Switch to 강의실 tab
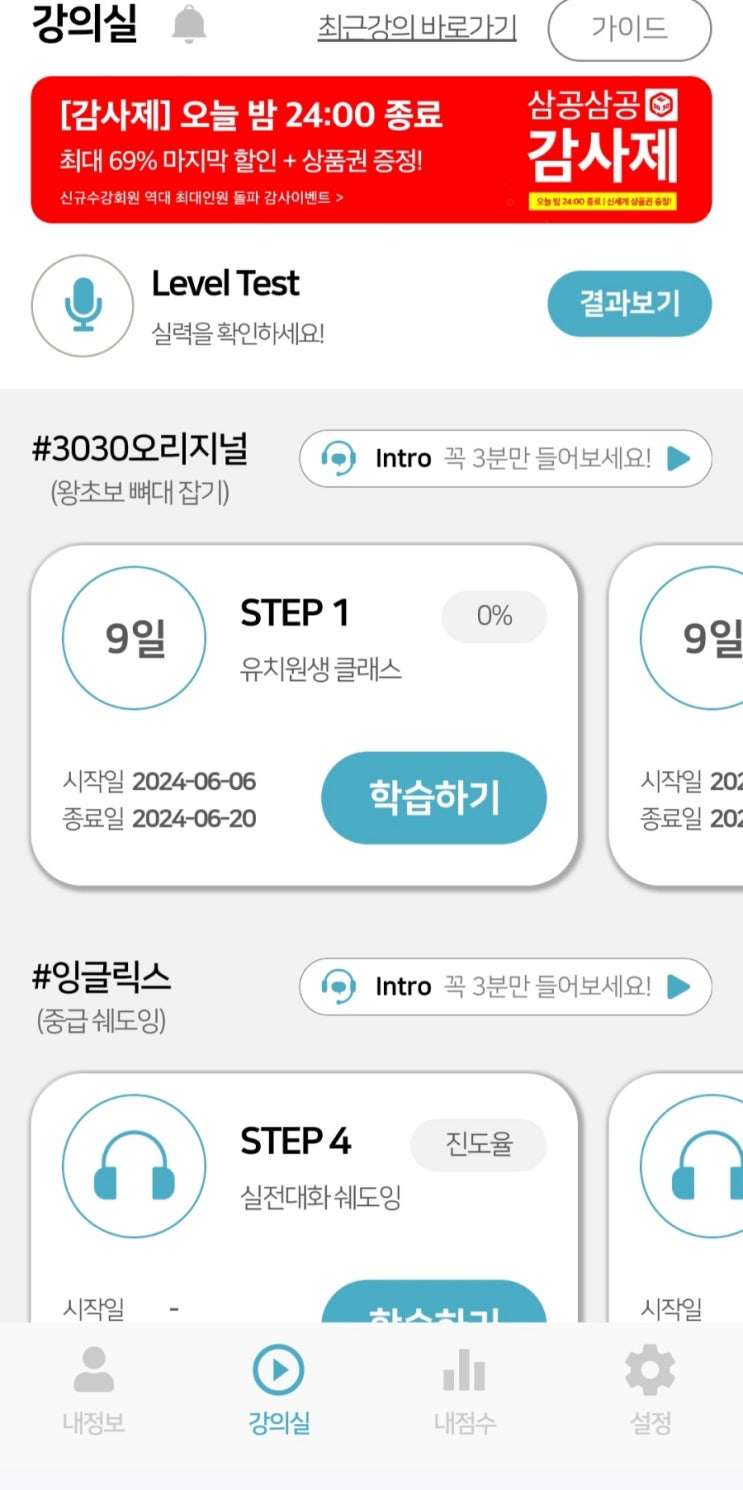The image size is (743, 1490). 278,1390
